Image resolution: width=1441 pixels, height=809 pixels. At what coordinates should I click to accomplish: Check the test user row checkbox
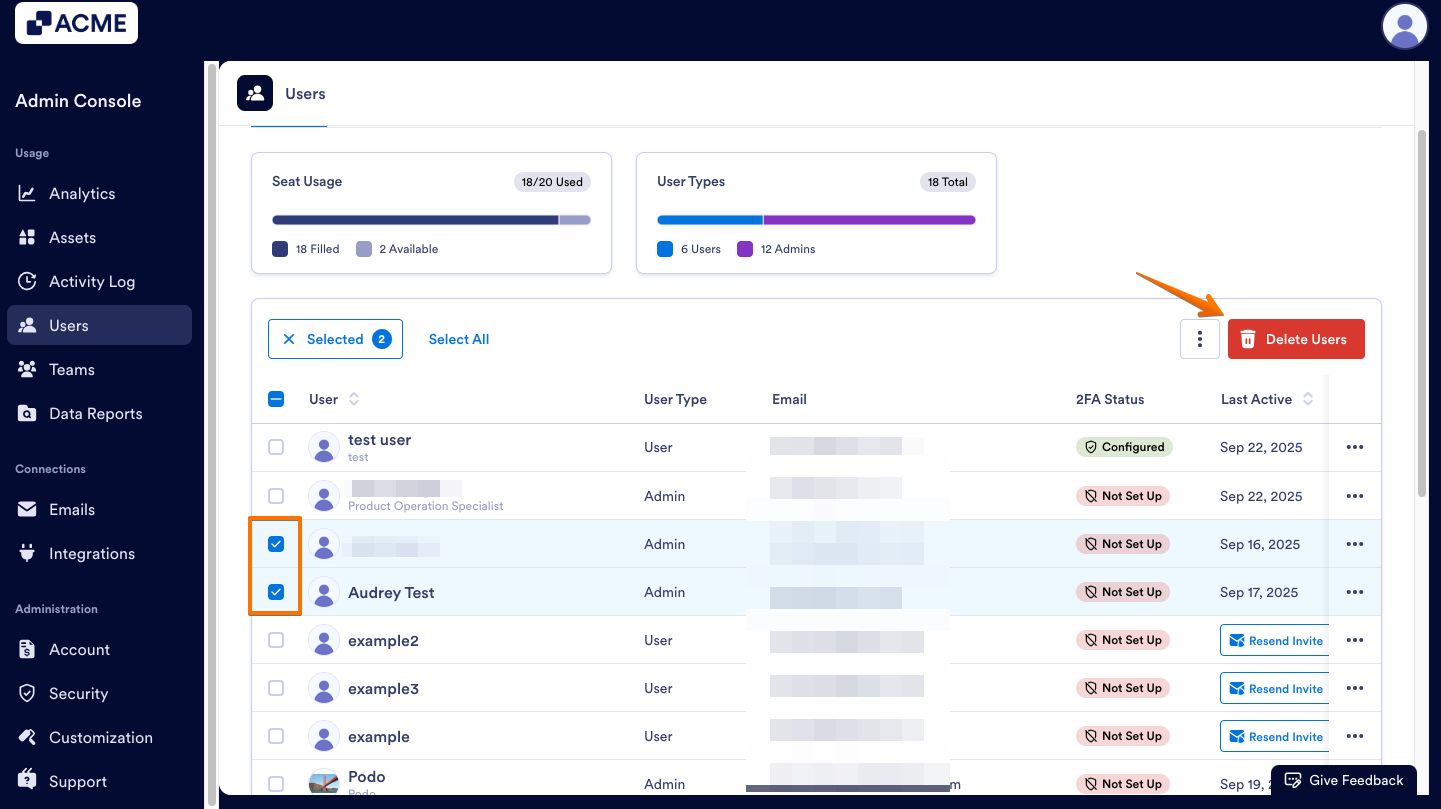pos(276,447)
